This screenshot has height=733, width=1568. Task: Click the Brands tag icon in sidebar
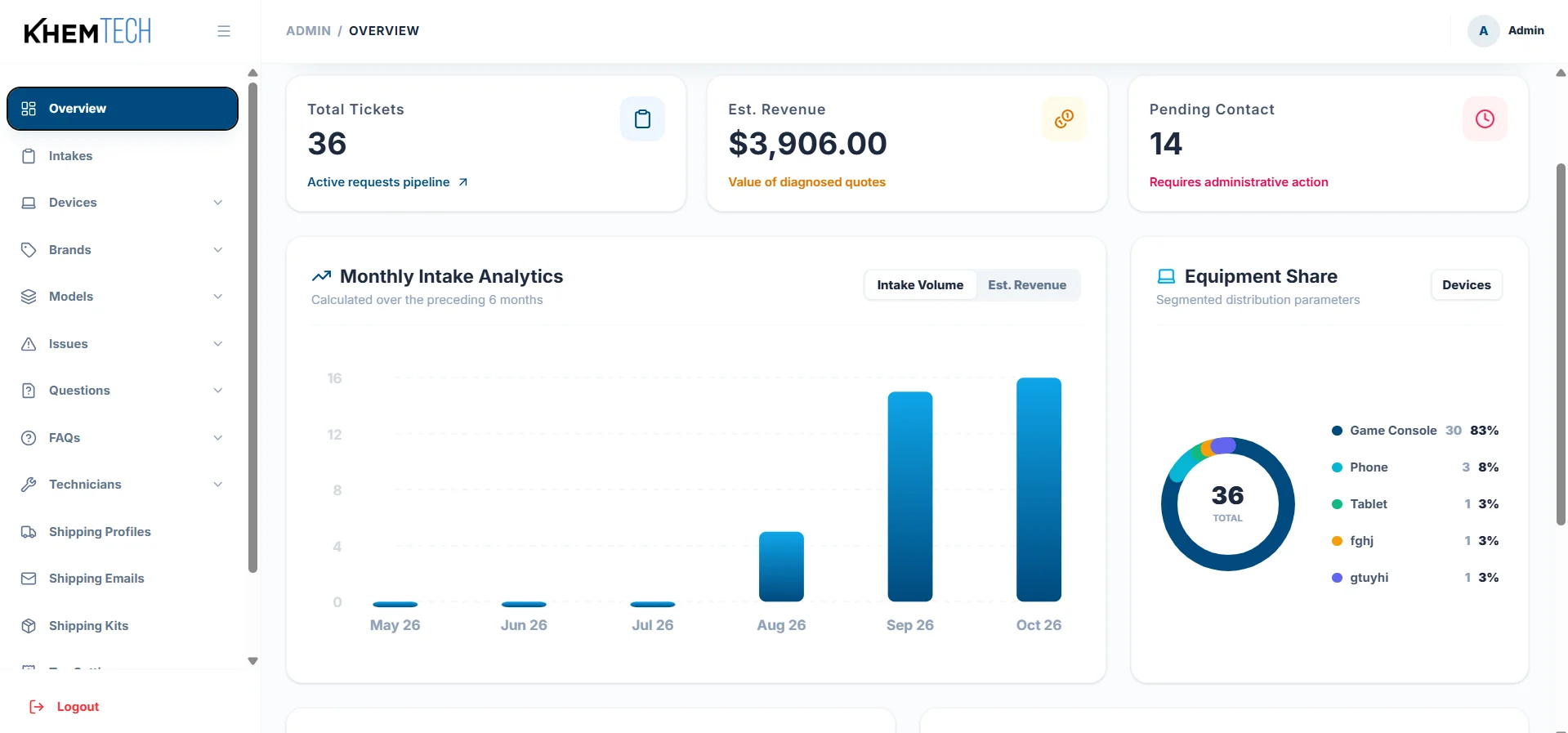click(29, 250)
